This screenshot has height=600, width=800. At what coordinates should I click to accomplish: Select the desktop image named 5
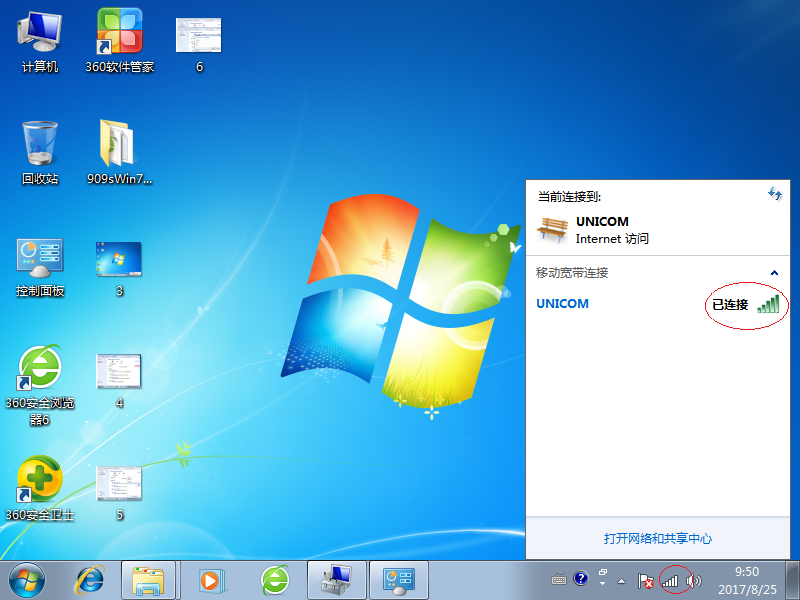tap(119, 493)
